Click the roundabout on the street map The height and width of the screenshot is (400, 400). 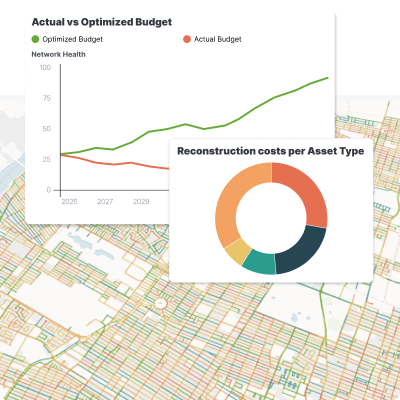[x=161, y=303]
